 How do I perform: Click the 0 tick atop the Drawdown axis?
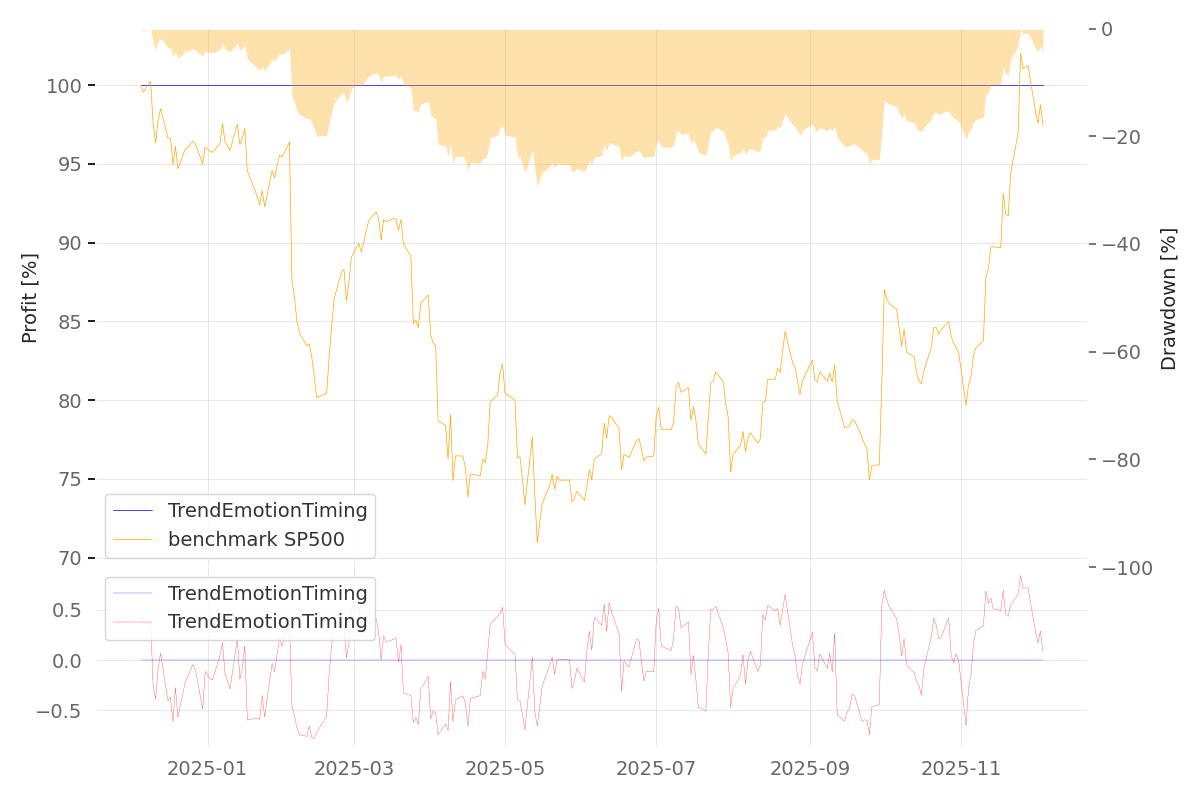(x=1107, y=29)
